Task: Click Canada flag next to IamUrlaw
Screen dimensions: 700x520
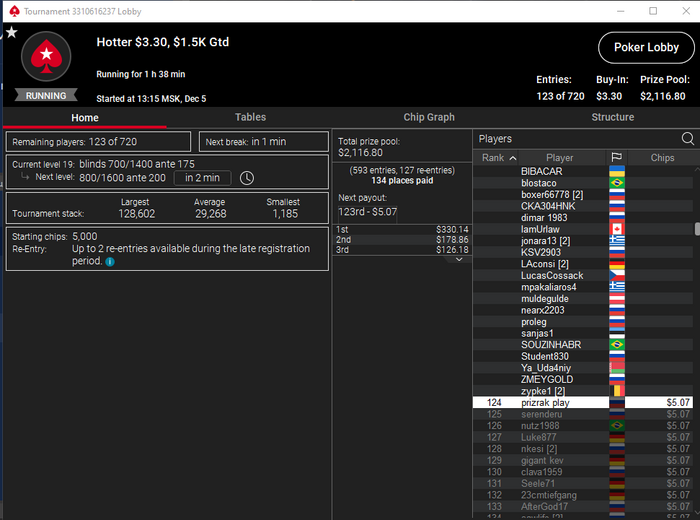Action: pyautogui.click(x=617, y=229)
